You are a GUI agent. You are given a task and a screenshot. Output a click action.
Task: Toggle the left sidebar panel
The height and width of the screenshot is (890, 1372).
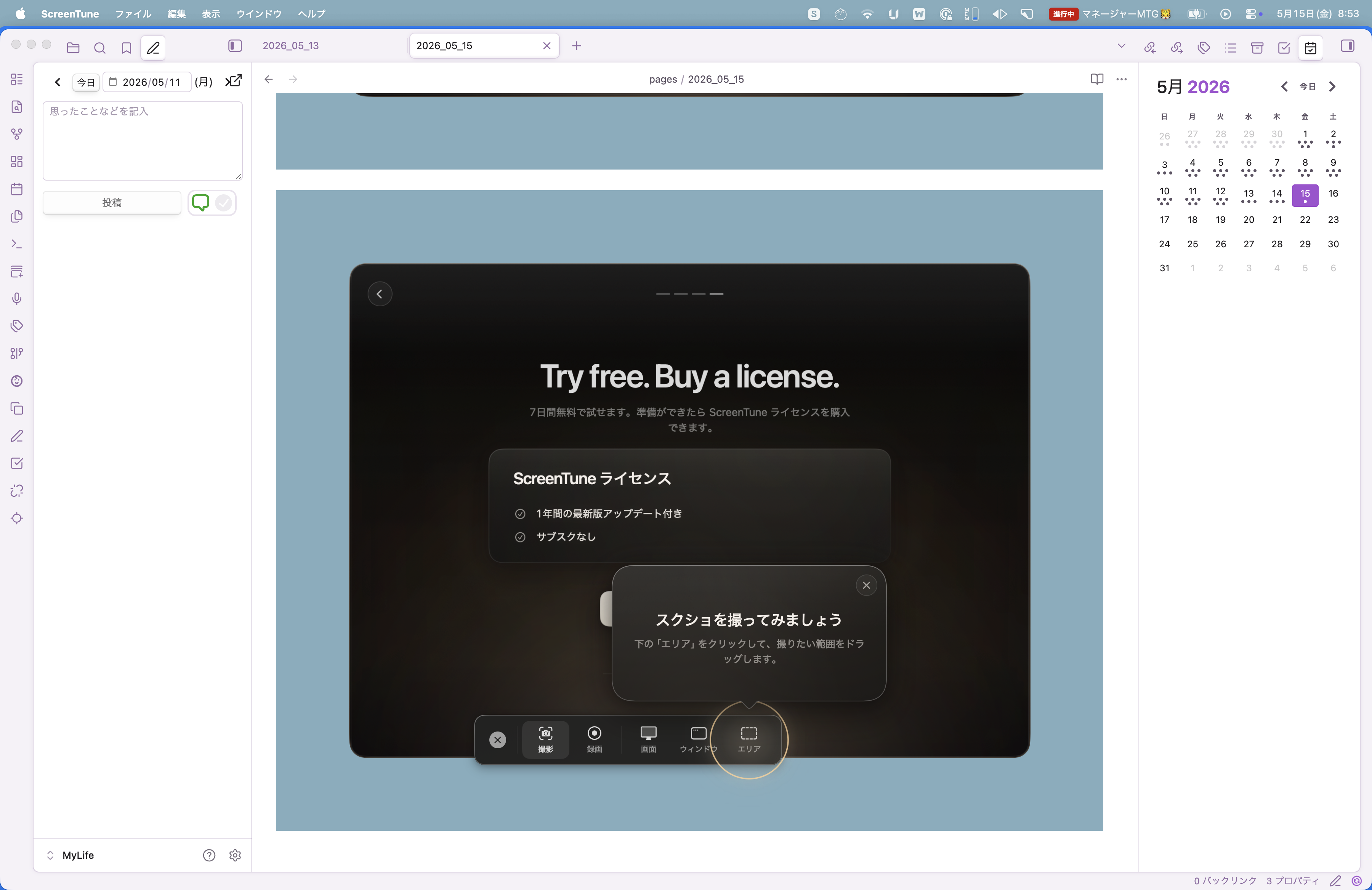[x=235, y=46]
